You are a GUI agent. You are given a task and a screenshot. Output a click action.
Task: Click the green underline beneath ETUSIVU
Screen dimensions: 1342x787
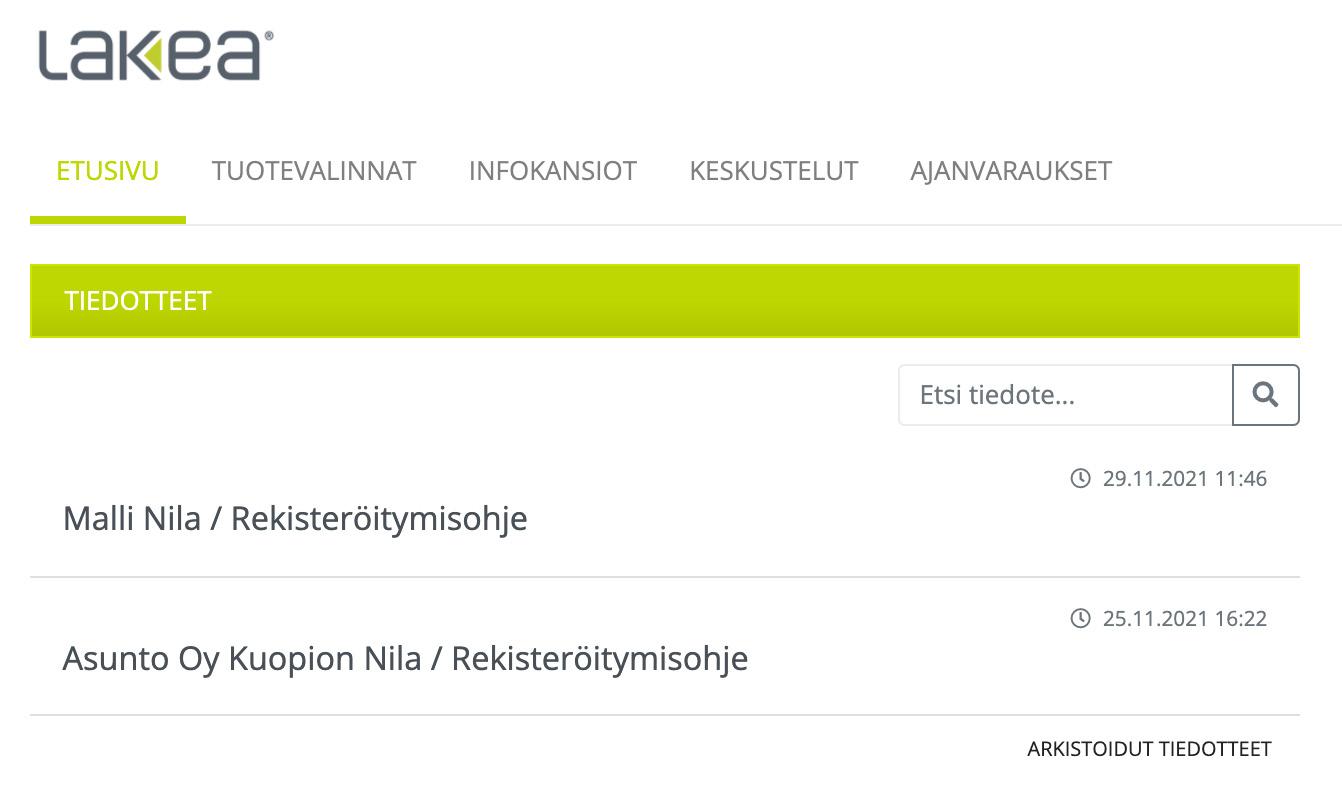(x=108, y=220)
